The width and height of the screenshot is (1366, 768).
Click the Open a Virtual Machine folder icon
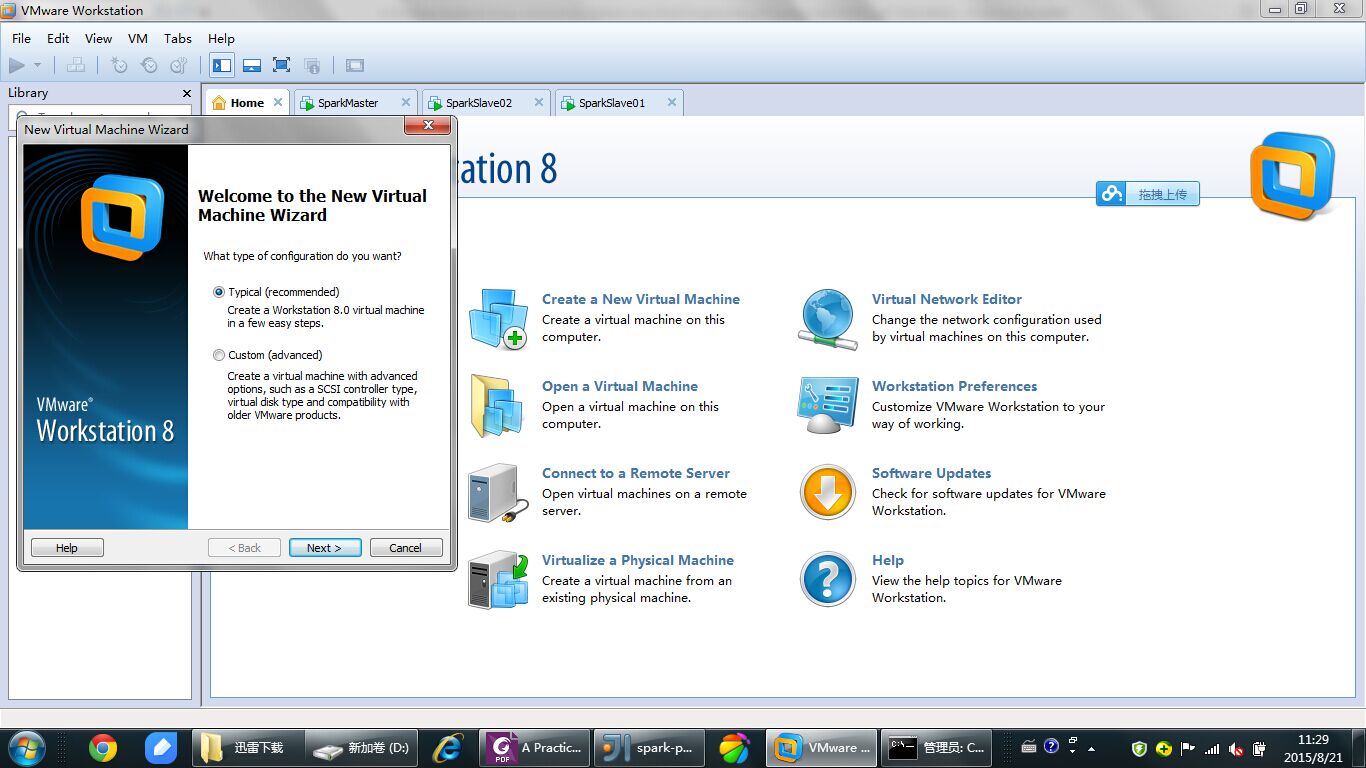point(496,406)
